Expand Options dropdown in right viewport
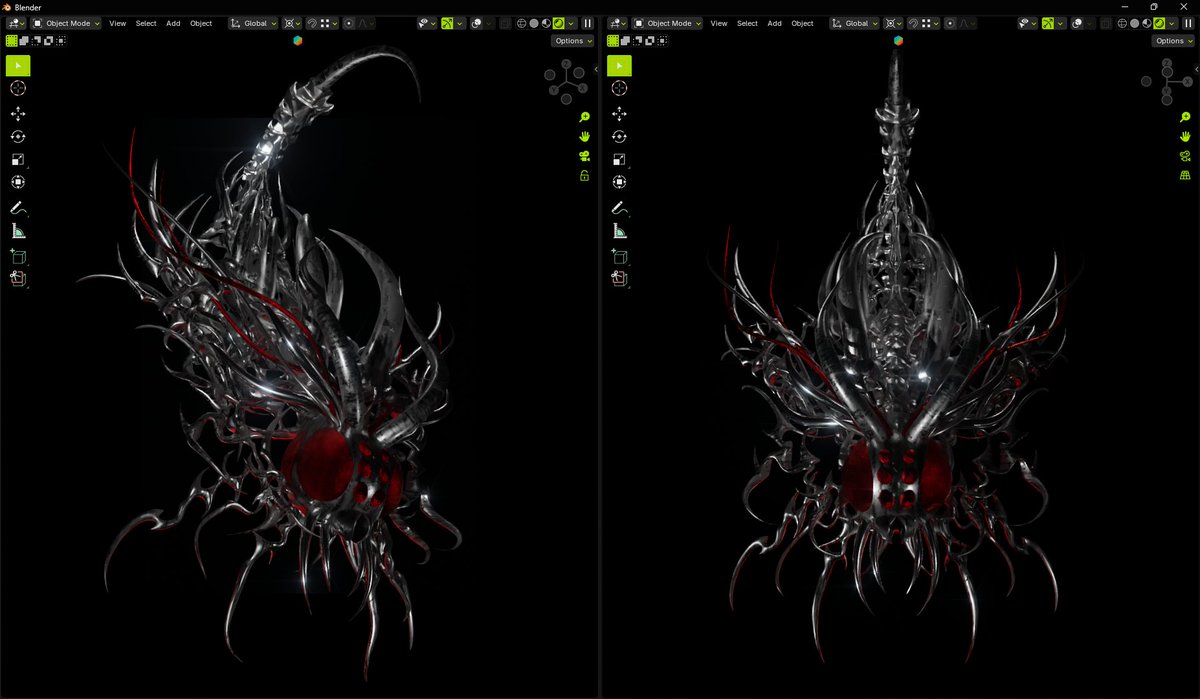1200x699 pixels. pos(1173,41)
